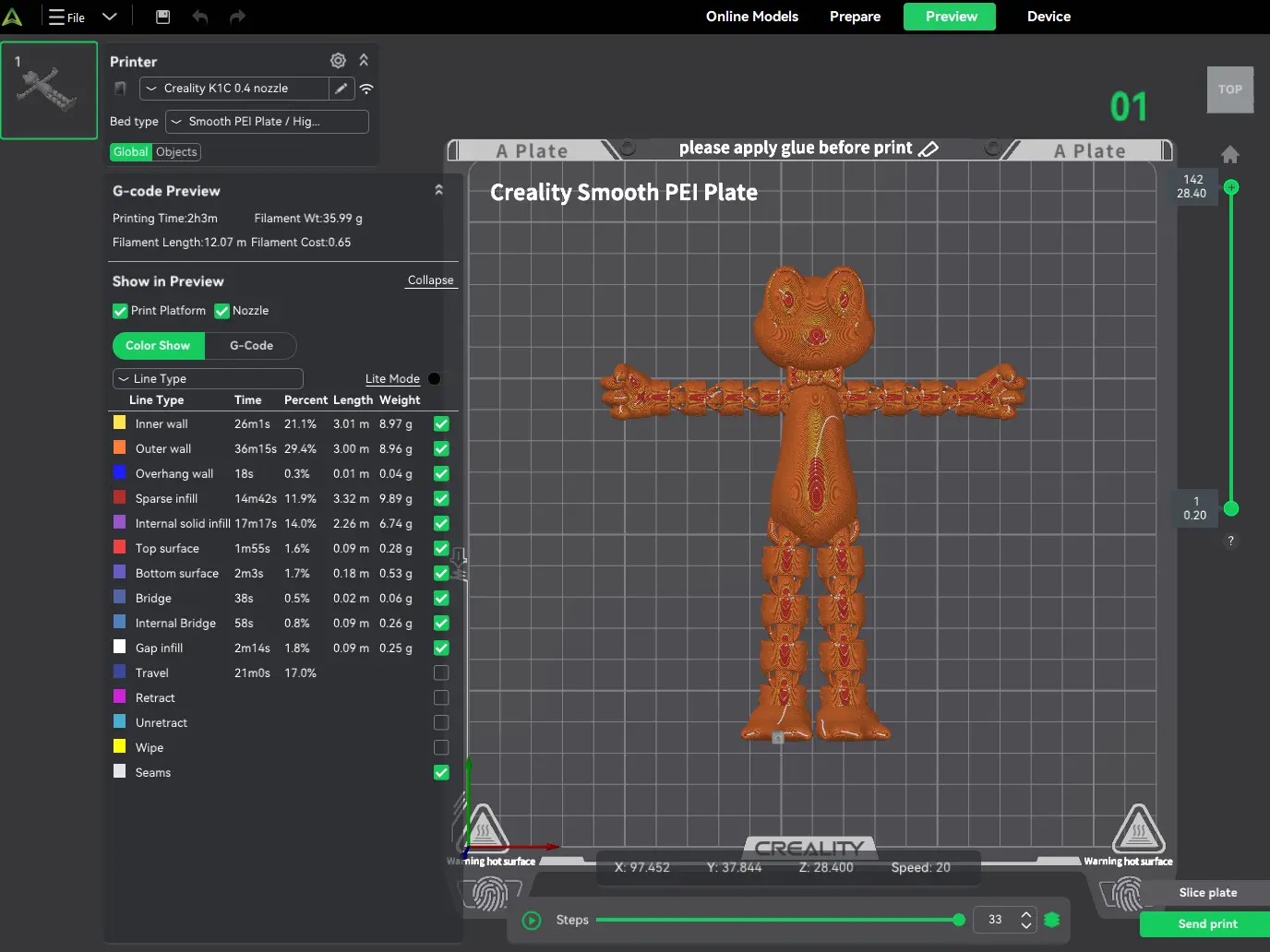The image size is (1270, 952).
Task: Switch to the Global tab
Action: (131, 152)
